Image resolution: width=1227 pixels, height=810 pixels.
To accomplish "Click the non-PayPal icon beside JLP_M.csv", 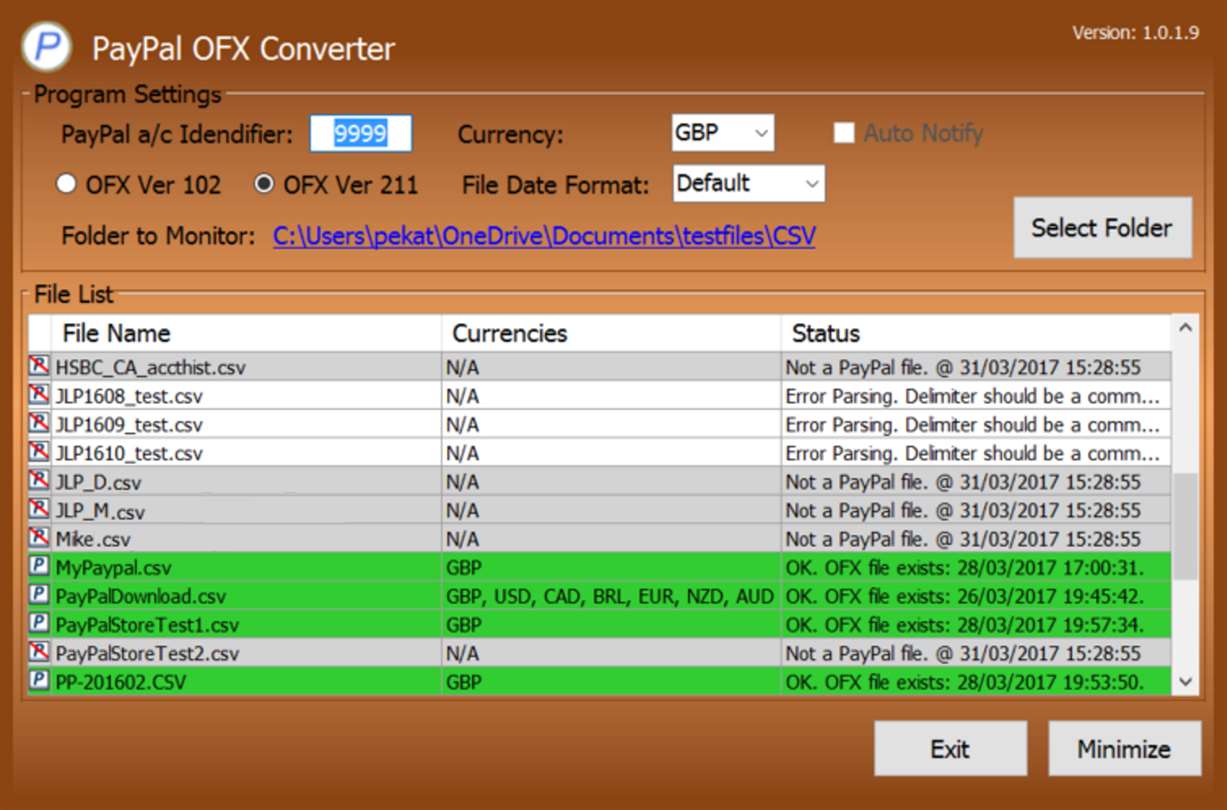I will pos(39,510).
